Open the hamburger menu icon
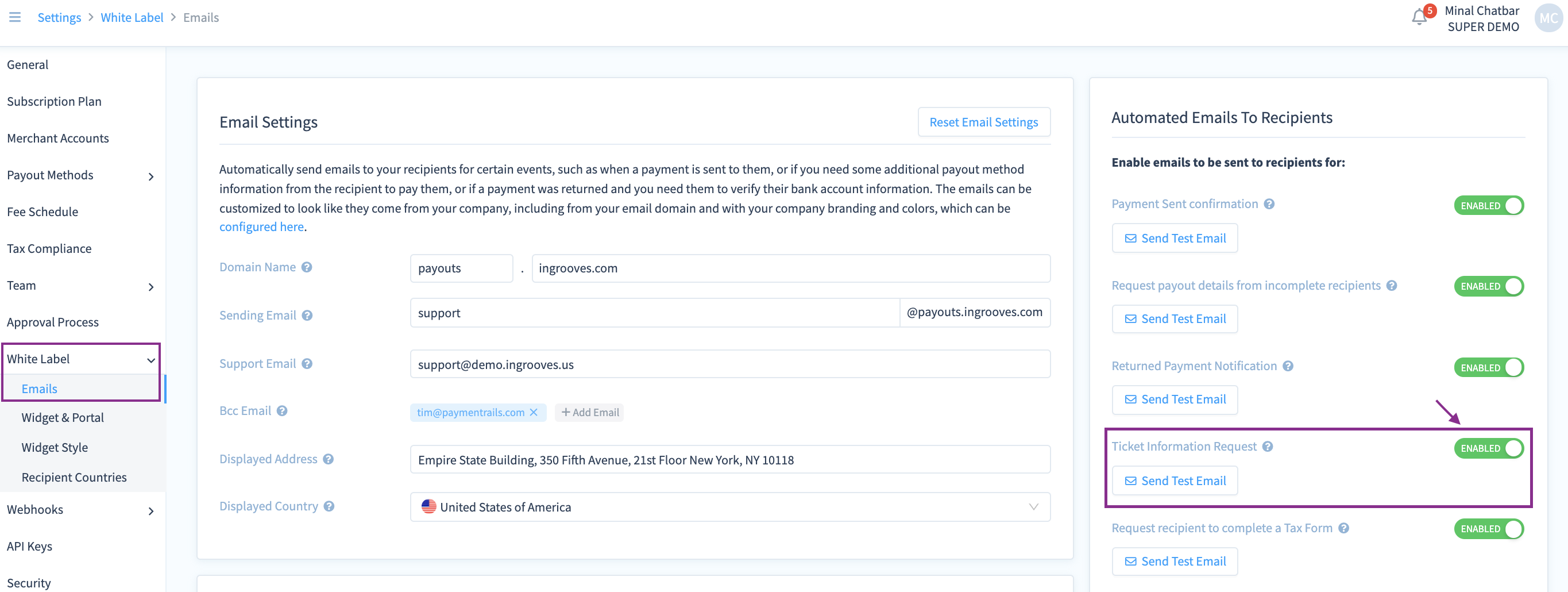The width and height of the screenshot is (1568, 592). [x=15, y=17]
